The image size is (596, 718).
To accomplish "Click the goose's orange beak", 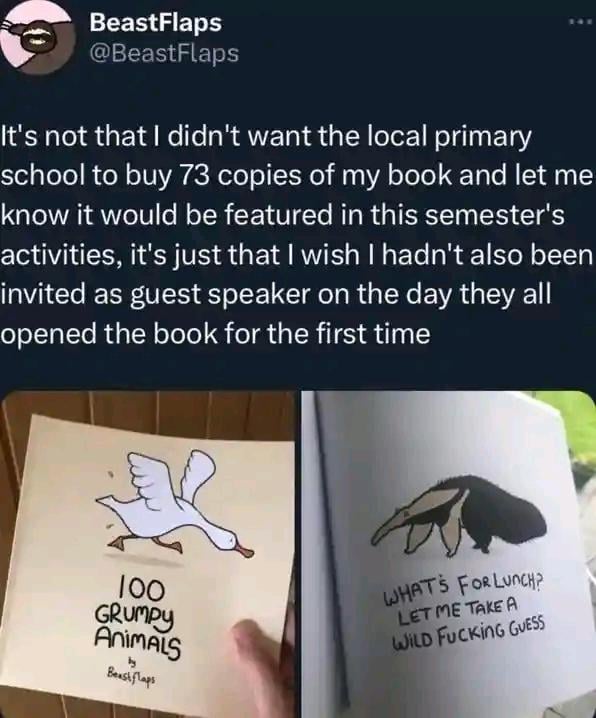I will click(x=244, y=550).
